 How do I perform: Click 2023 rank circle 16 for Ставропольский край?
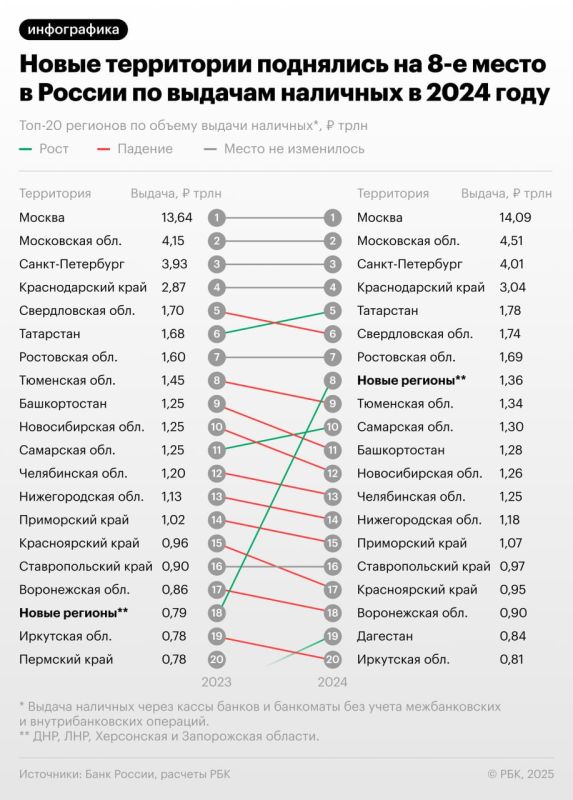point(216,566)
